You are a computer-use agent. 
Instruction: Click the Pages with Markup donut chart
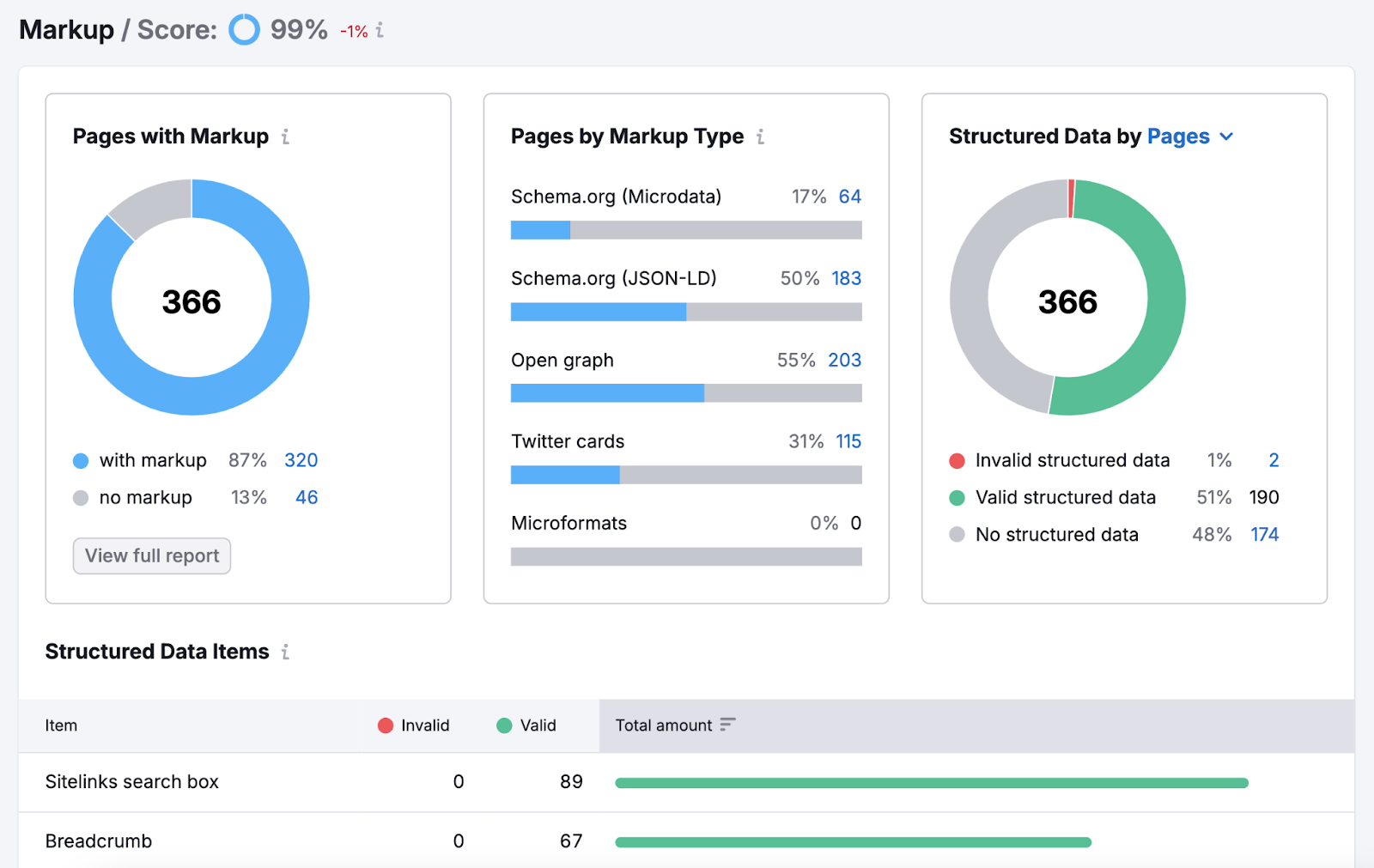pyautogui.click(x=192, y=297)
